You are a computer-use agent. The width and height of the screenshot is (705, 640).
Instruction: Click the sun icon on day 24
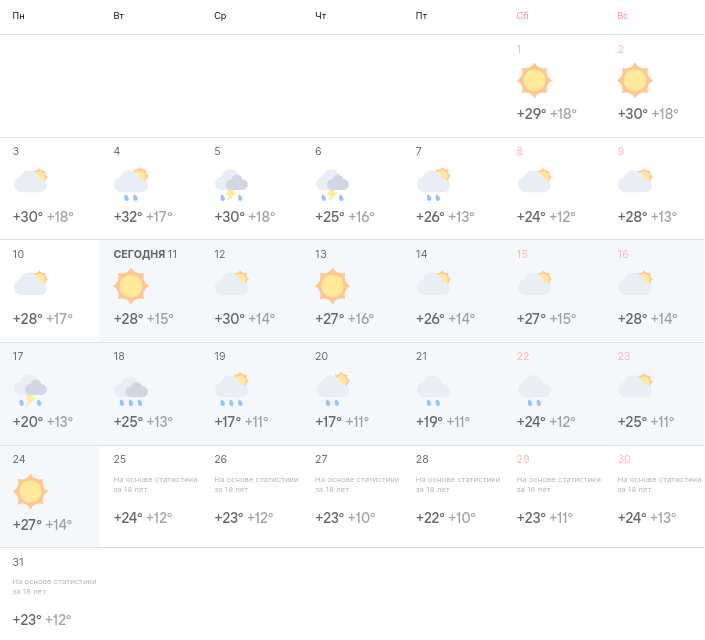(x=30, y=492)
